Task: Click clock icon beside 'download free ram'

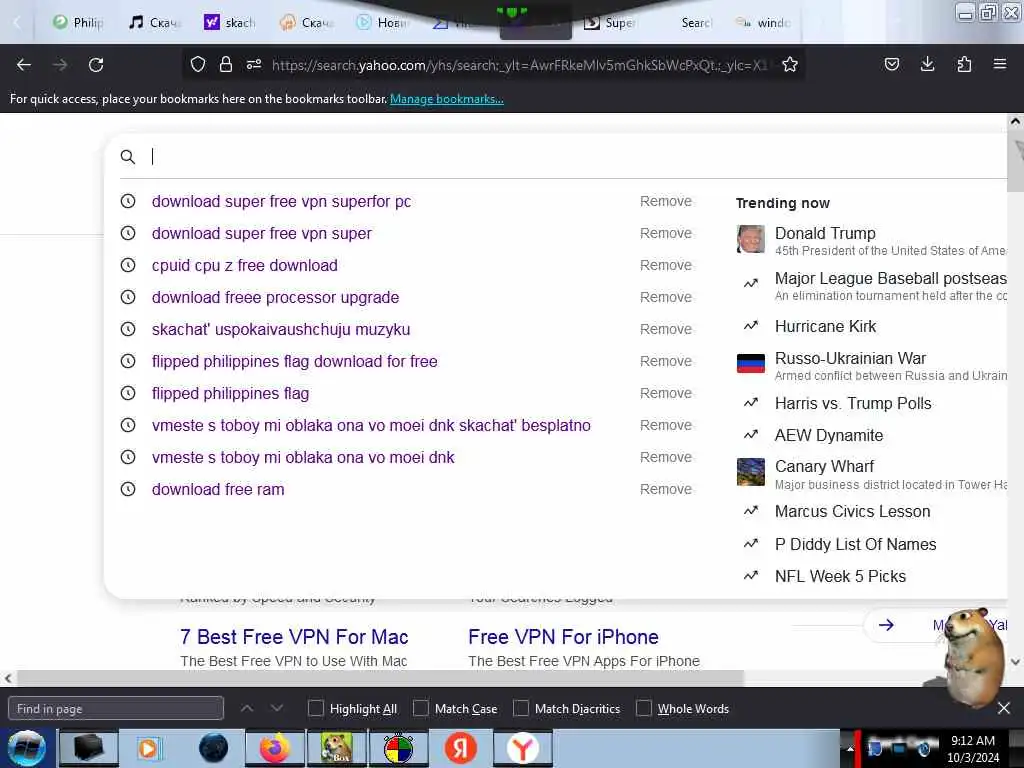Action: pyautogui.click(x=128, y=489)
